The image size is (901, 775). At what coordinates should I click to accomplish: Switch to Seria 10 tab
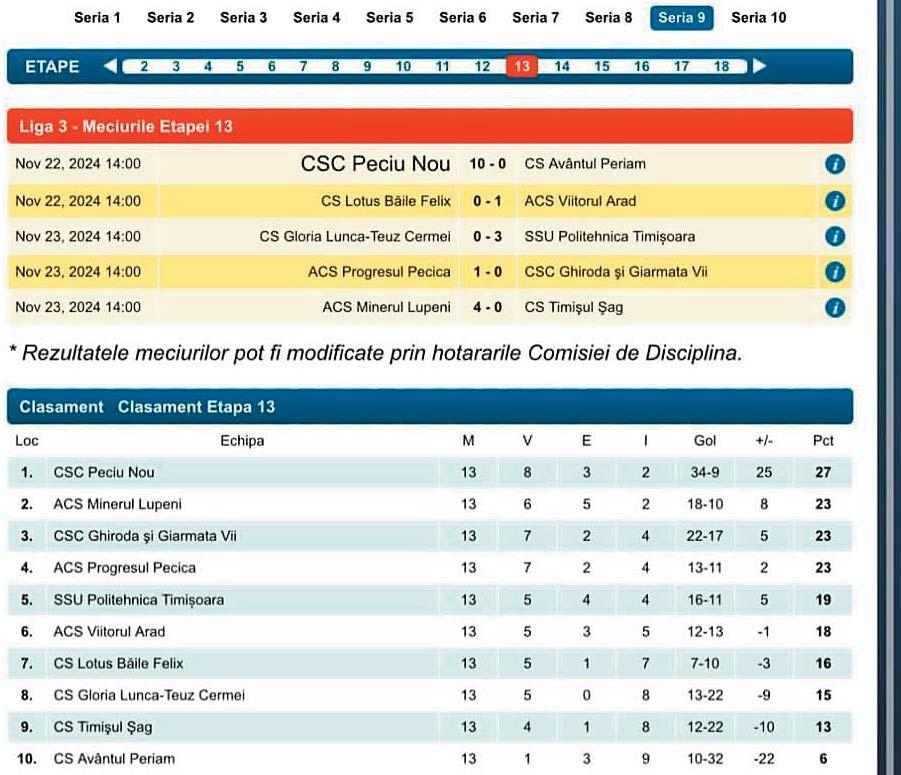758,18
